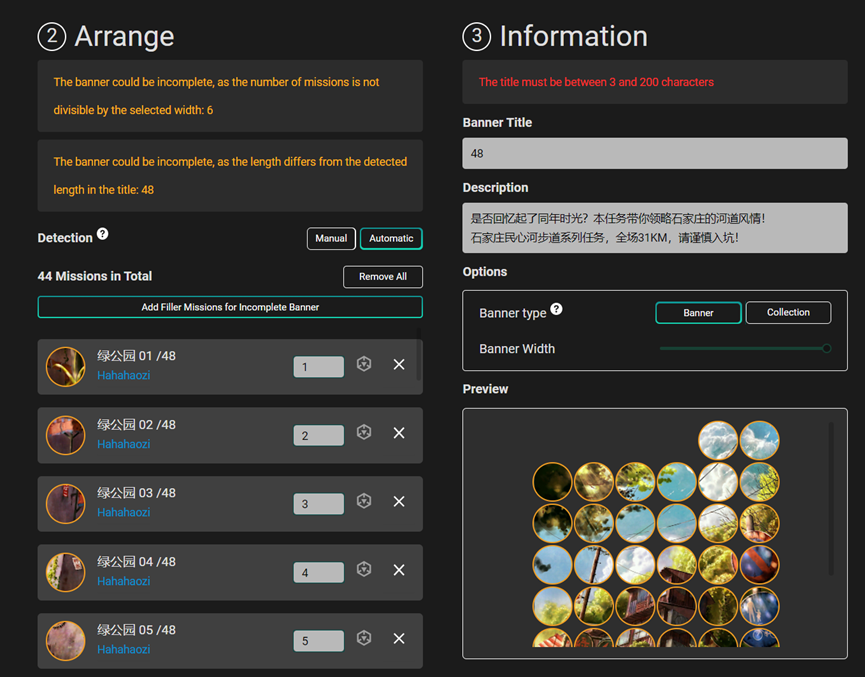The width and height of the screenshot is (865, 677).
Task: Click Intel map icon for 绿公园 04 /48
Action: click(364, 569)
